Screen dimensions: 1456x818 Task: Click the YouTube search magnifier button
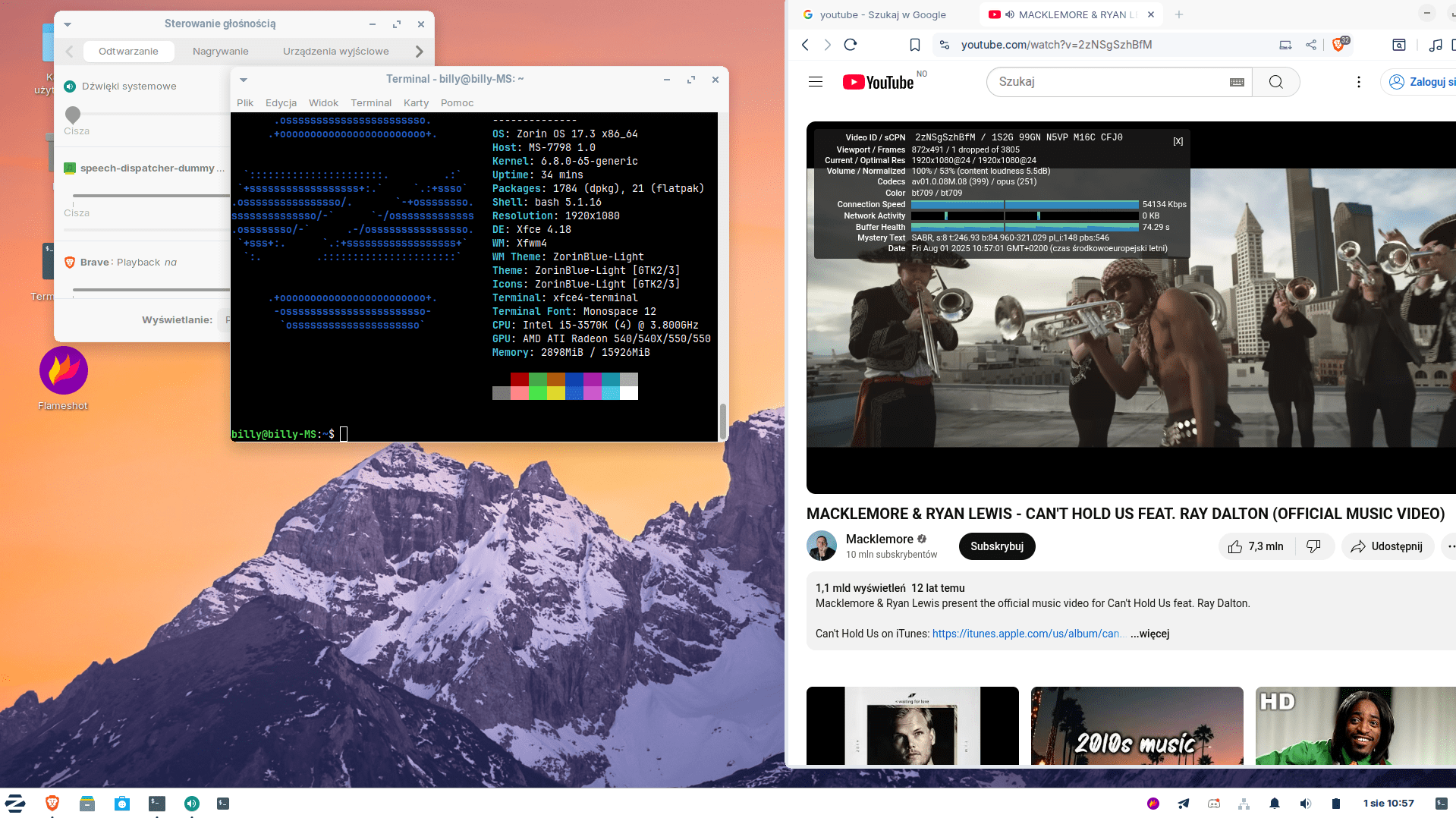pos(1276,82)
